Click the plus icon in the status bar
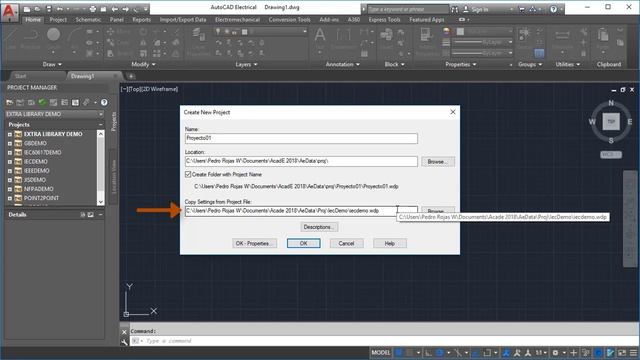 [x=573, y=353]
